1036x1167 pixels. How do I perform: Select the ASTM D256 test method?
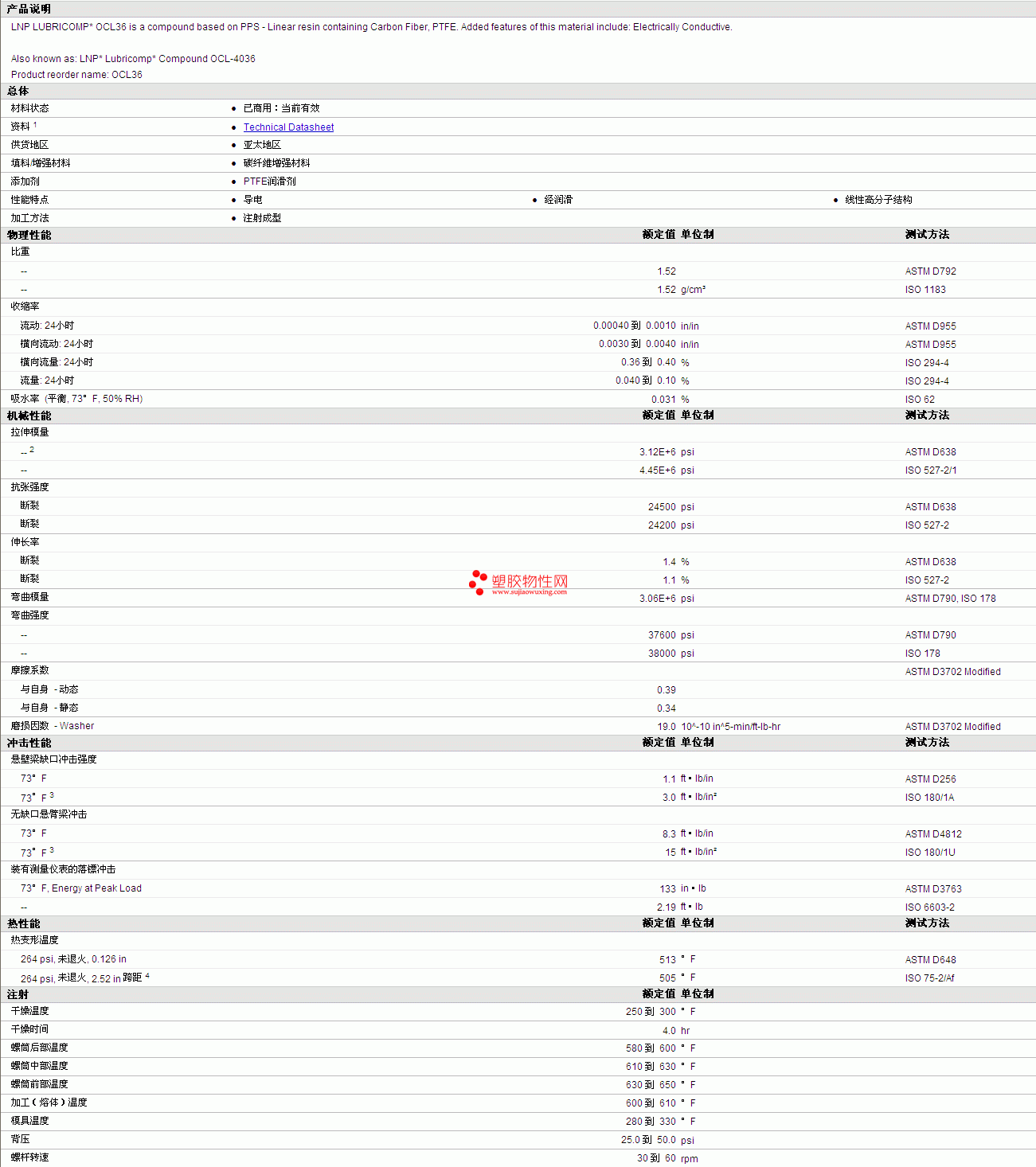click(930, 779)
